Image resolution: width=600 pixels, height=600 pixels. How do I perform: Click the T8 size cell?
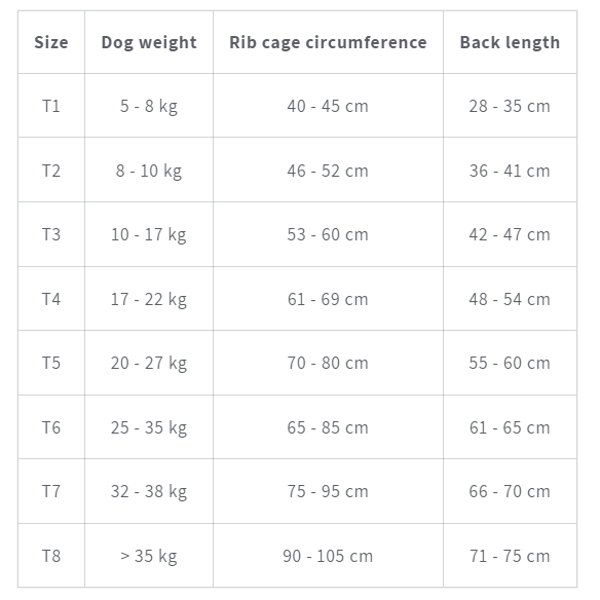51,556
